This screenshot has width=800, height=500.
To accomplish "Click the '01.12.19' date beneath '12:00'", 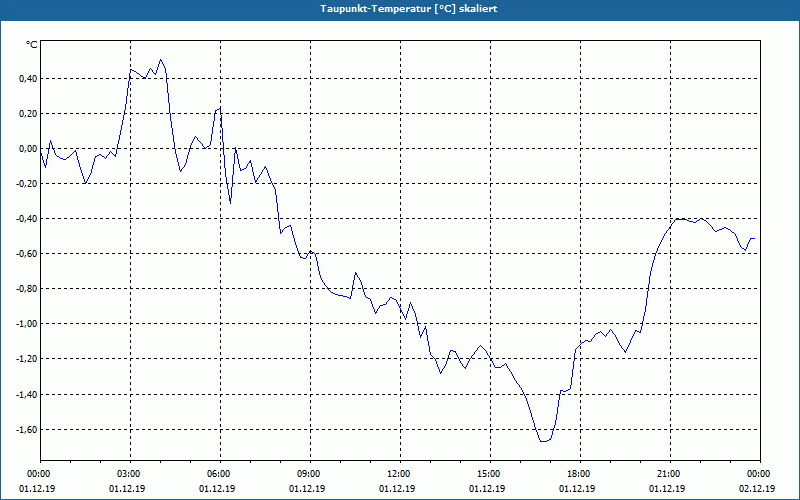I will (397, 489).
